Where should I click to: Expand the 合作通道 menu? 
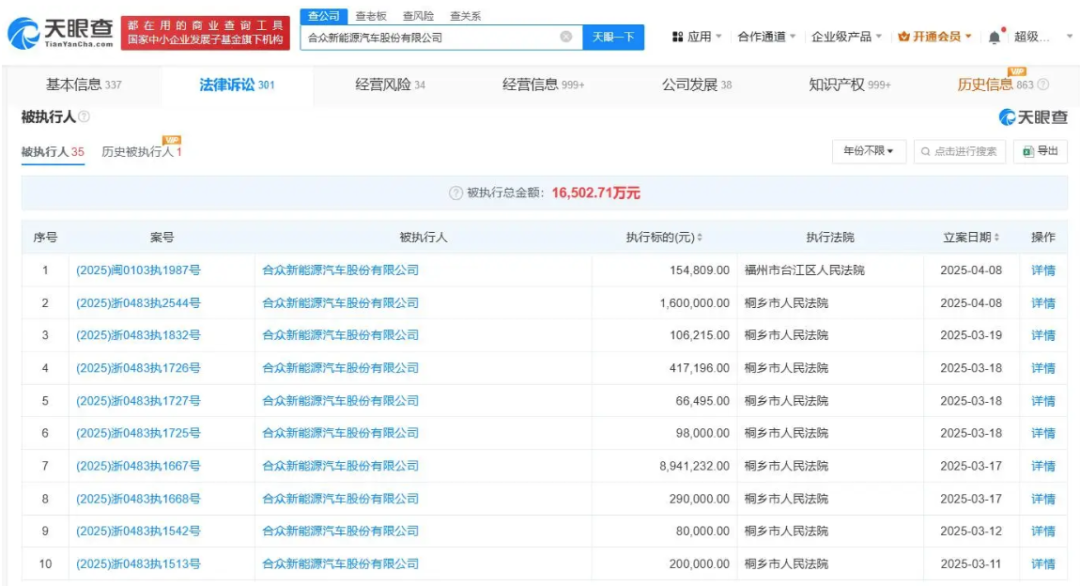click(x=766, y=36)
